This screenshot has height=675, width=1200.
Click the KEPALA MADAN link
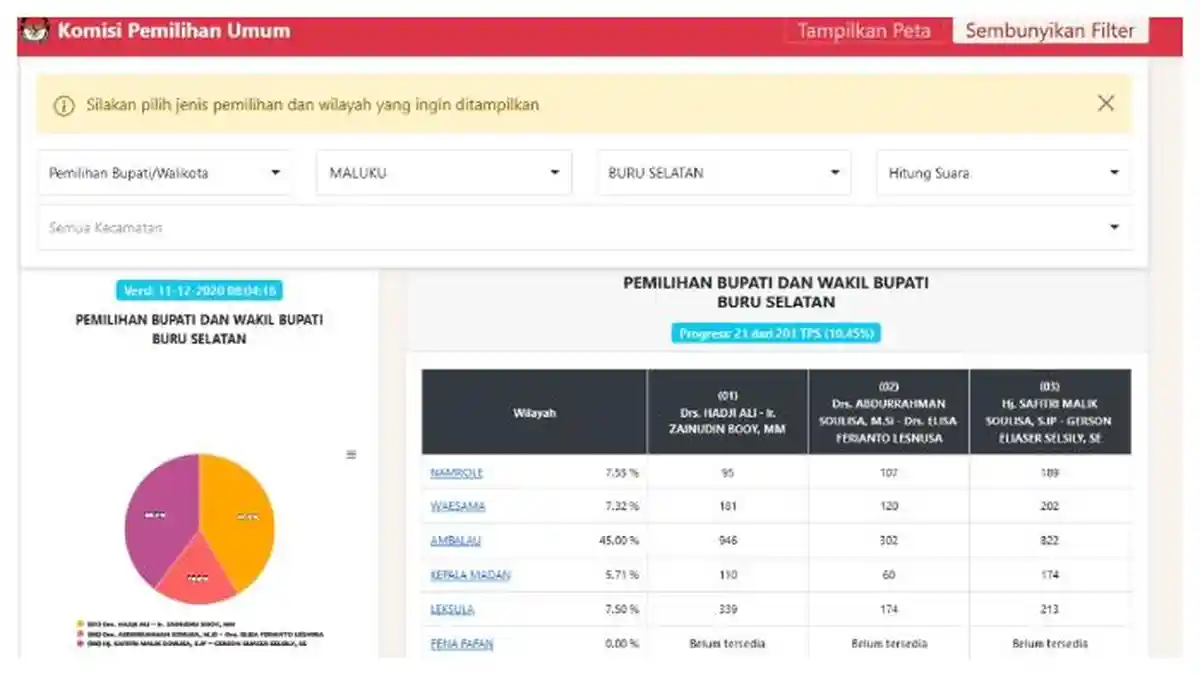[472, 575]
